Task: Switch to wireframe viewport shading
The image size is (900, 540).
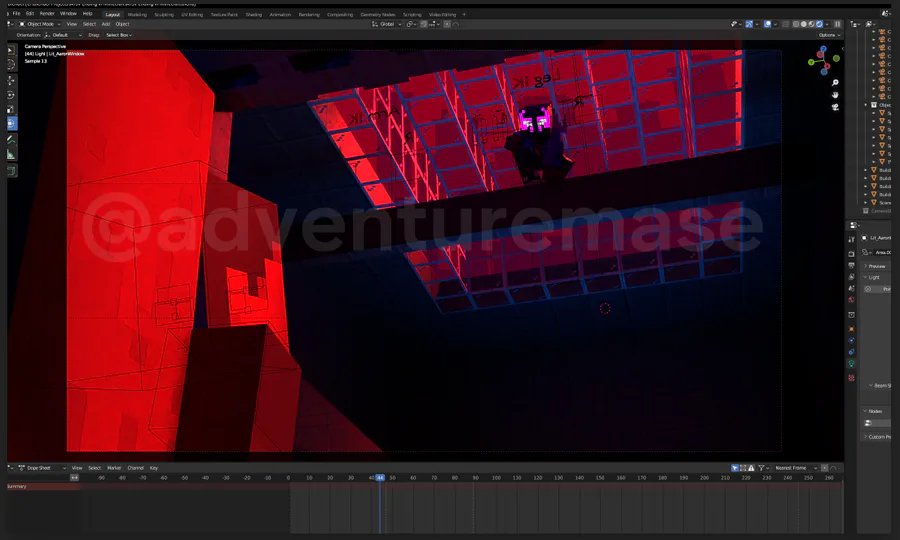Action: [x=796, y=24]
